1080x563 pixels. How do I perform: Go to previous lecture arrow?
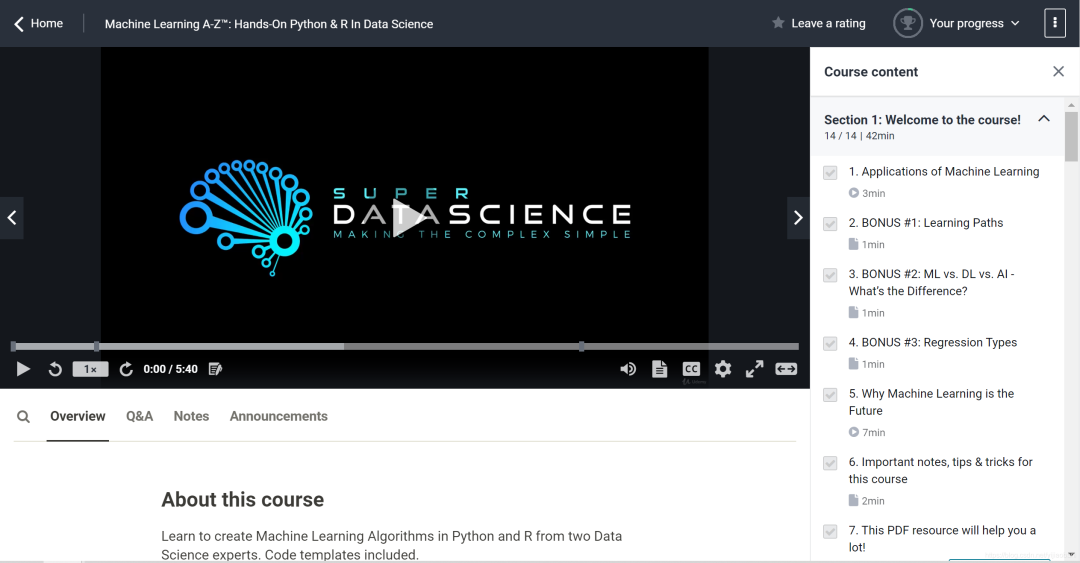point(12,218)
